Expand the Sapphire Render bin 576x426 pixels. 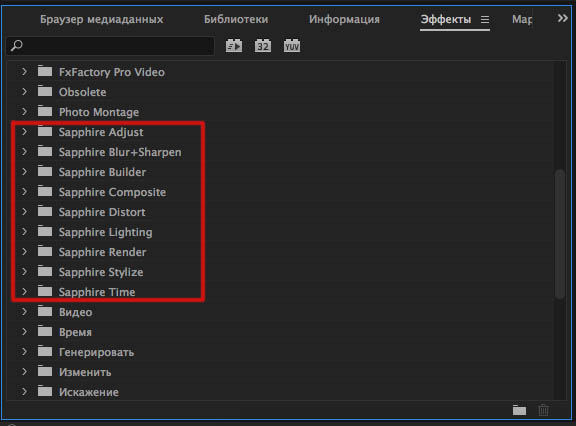[x=24, y=251]
